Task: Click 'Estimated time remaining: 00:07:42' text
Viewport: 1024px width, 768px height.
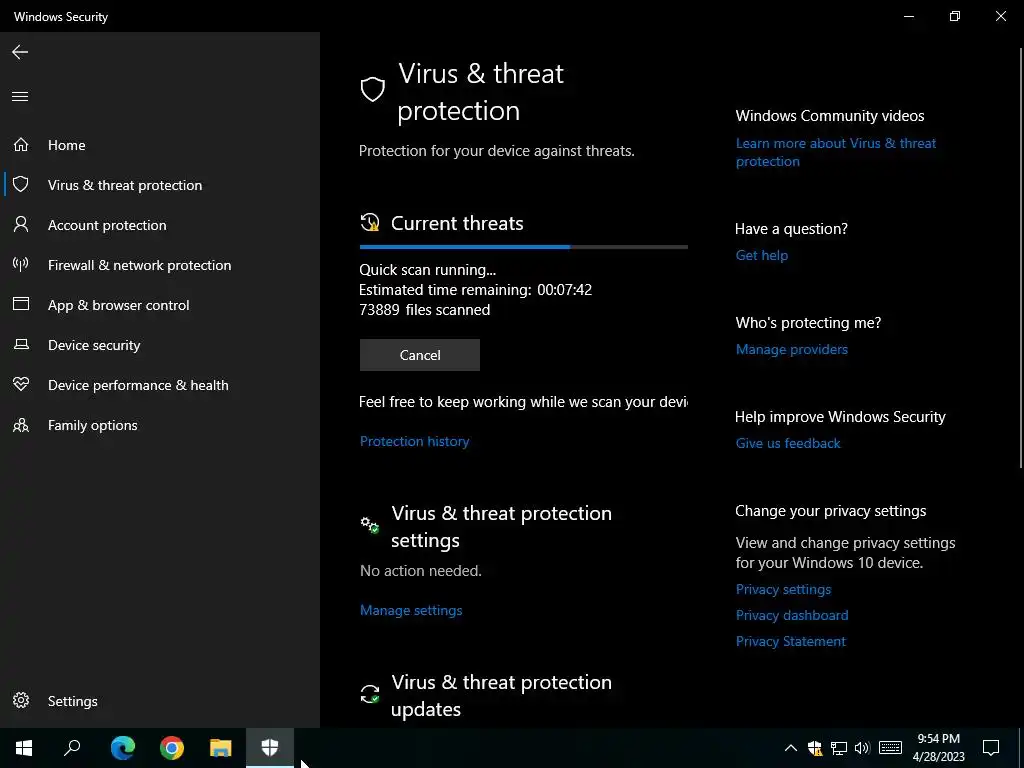Action: [475, 289]
